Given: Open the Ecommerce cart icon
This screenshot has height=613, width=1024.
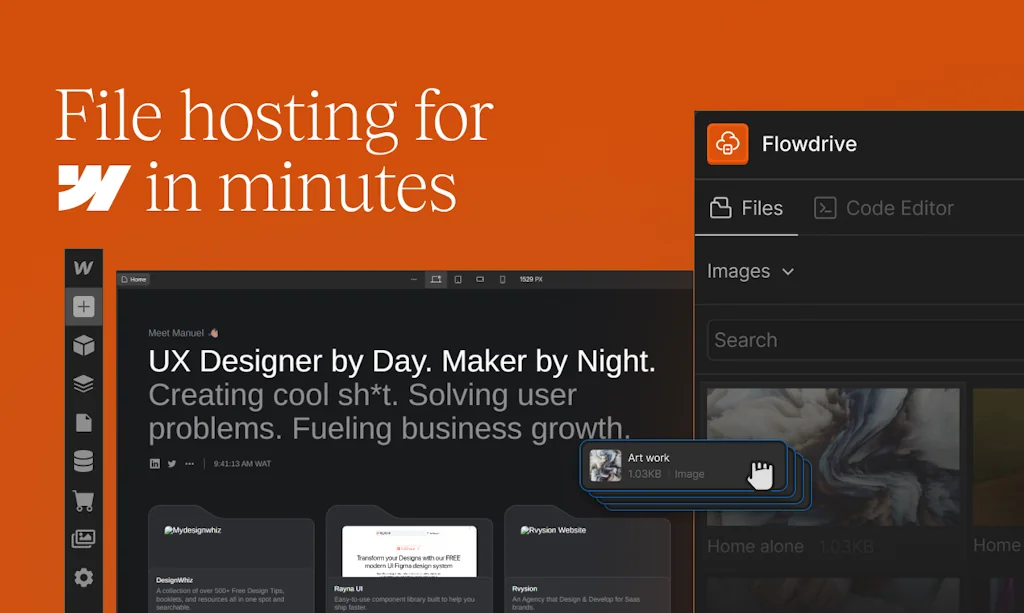Looking at the screenshot, I should 84,500.
